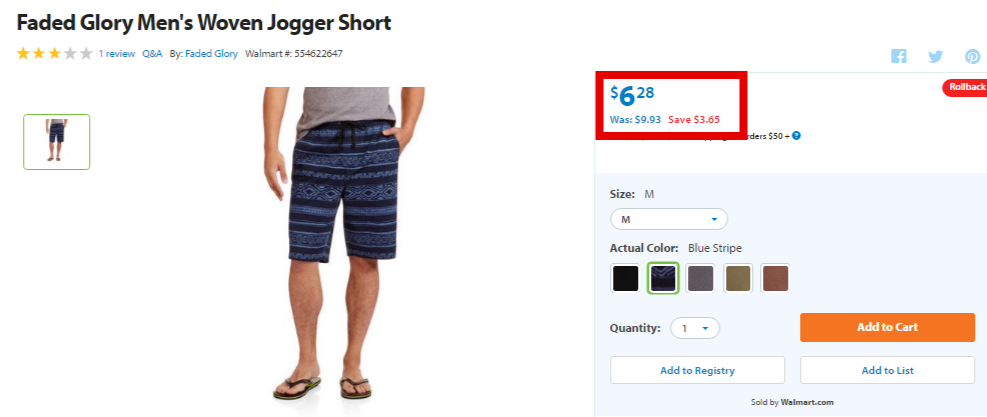
Task: Pin product using Pinterest icon
Action: (973, 57)
